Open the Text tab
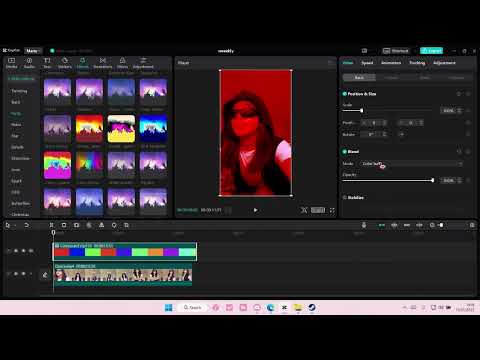Viewport: 480px width, 360px height. tap(47, 63)
